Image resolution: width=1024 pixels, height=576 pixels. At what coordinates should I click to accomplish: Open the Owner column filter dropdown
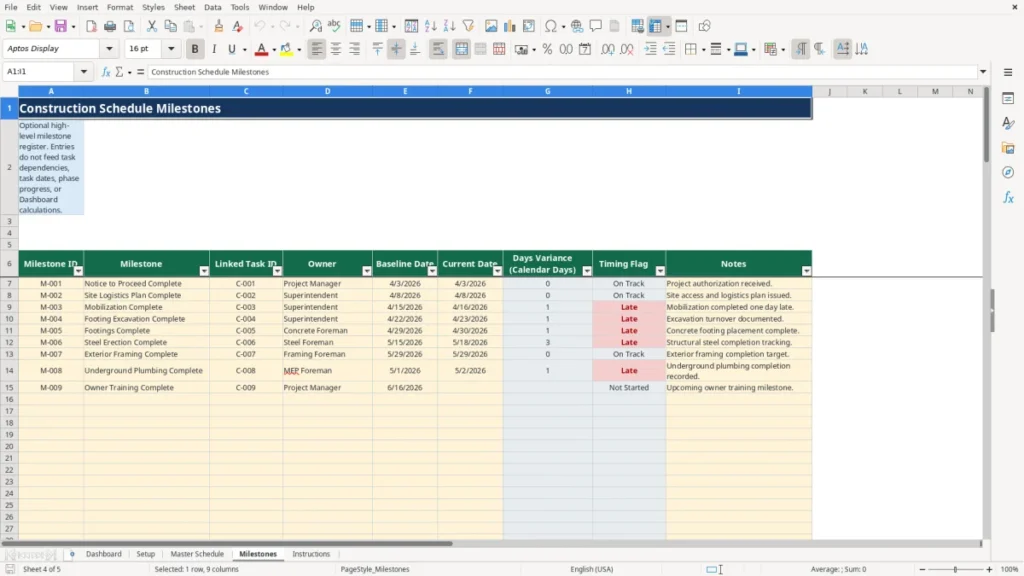tap(367, 271)
